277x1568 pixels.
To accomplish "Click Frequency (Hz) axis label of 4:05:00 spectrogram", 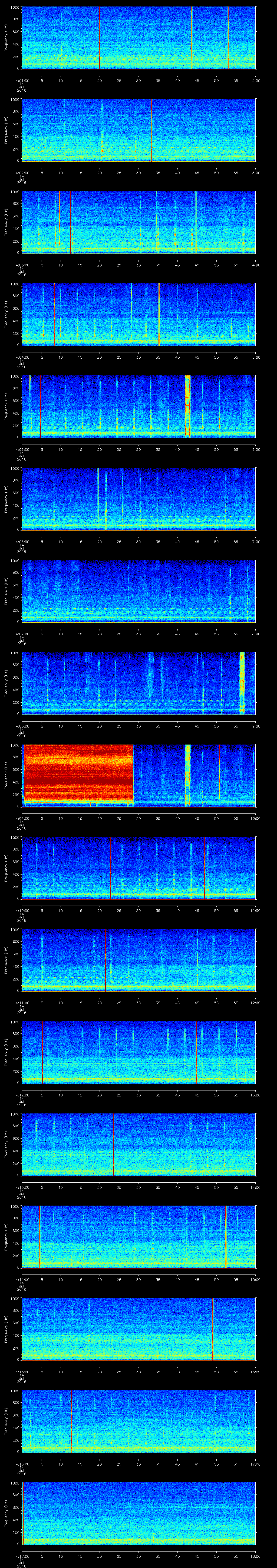I will pyautogui.click(x=6, y=407).
